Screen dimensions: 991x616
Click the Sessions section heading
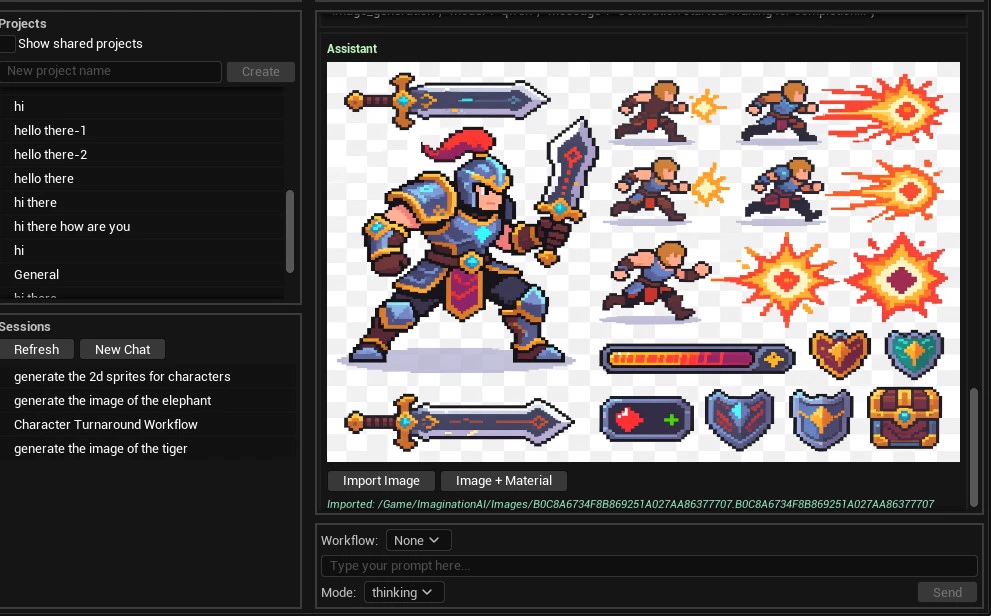[25, 327]
